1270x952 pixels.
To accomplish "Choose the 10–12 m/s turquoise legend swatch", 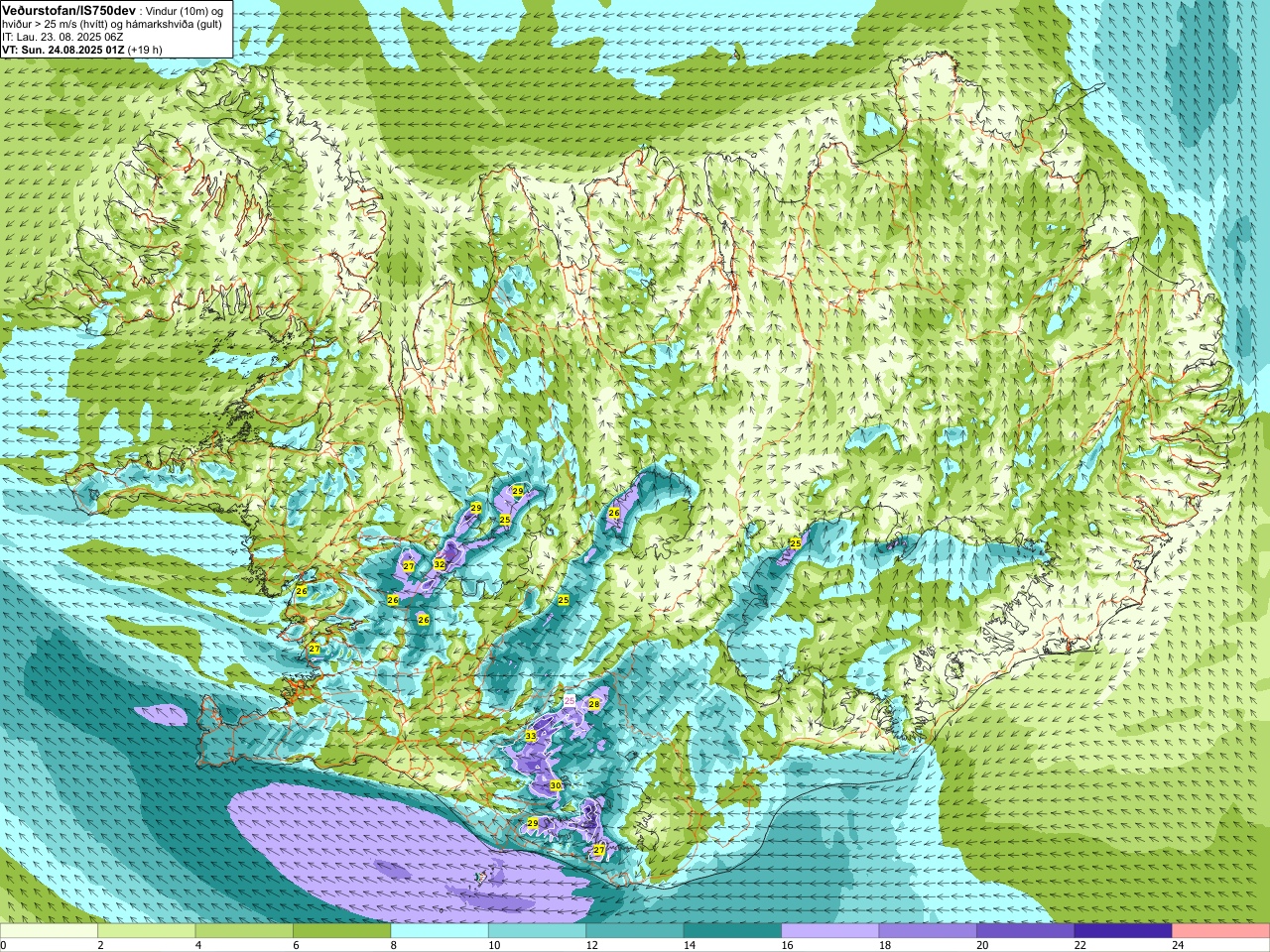I will (537, 931).
